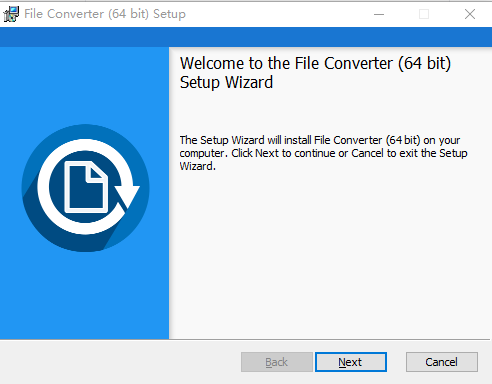Click the Setup Wizard will install description text

[x=323, y=153]
